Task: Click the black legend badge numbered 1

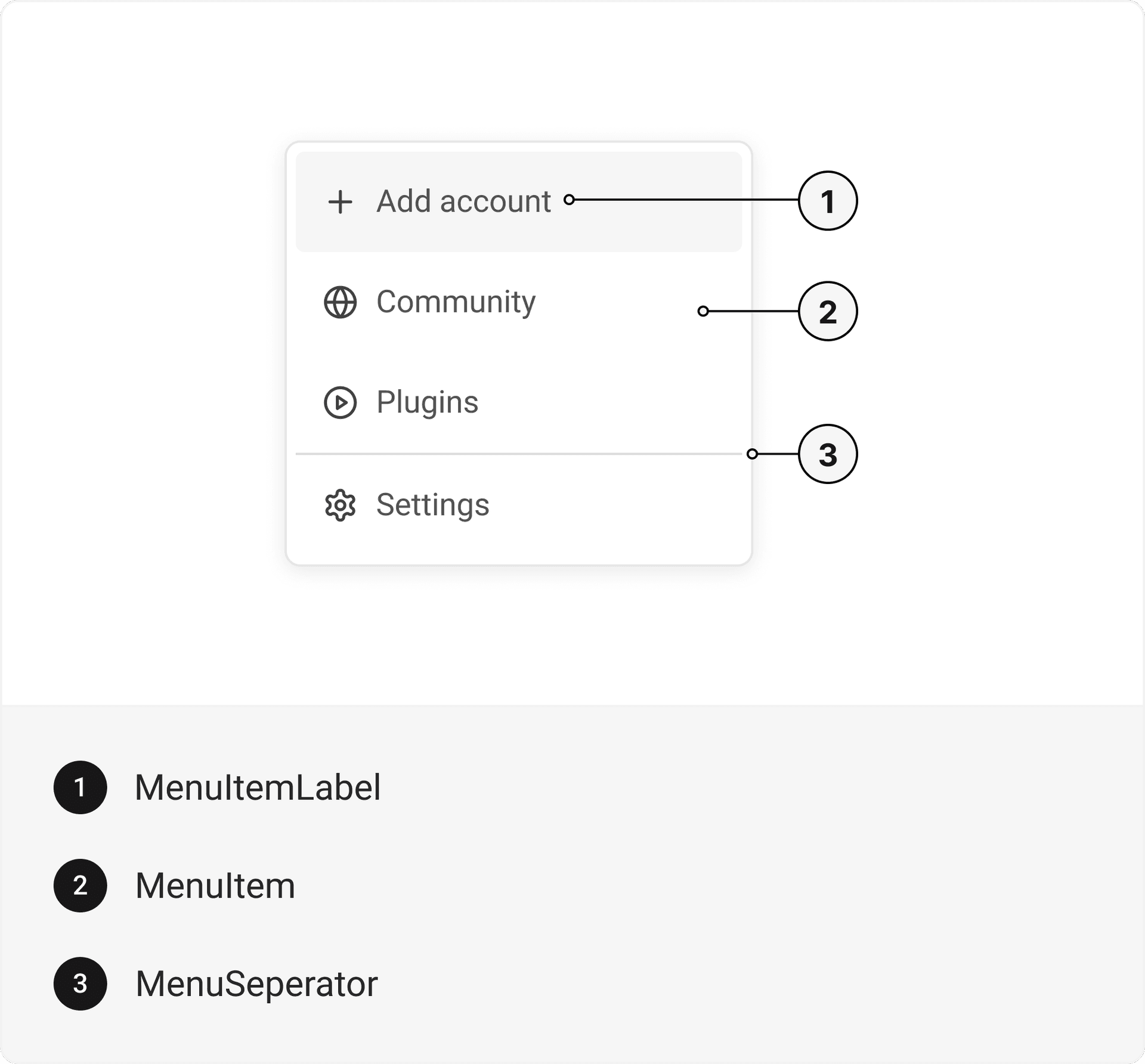Action: 81,787
